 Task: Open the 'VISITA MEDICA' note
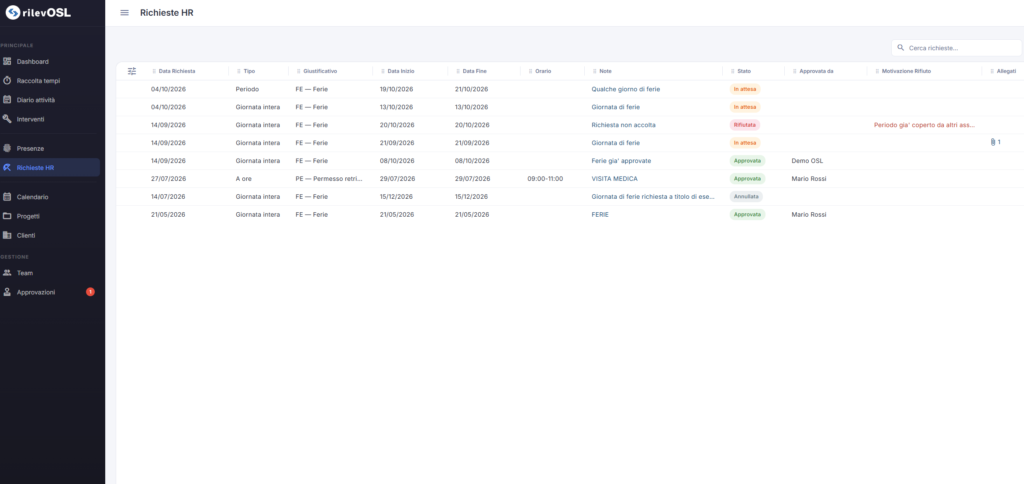tap(615, 178)
